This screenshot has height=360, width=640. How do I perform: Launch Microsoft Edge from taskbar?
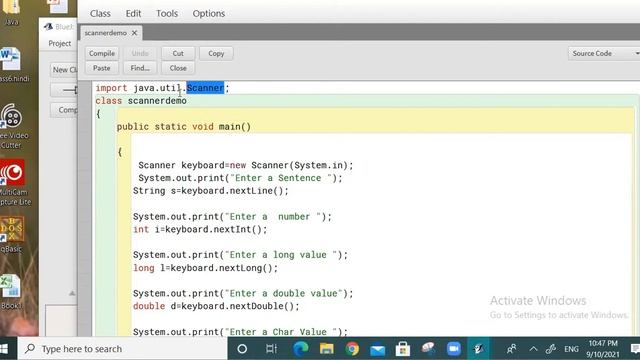pyautogui.click(x=300, y=349)
